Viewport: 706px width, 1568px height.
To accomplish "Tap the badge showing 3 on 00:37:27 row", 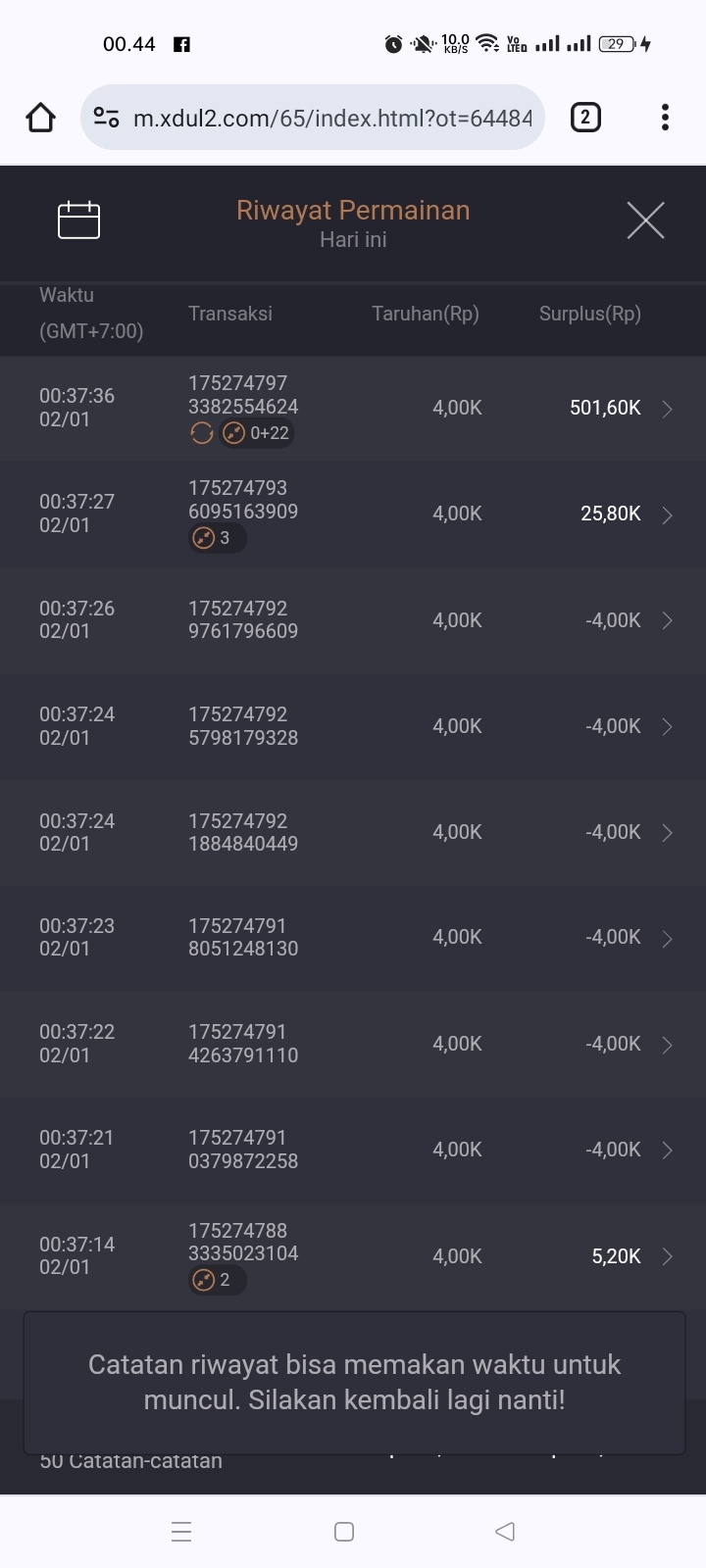I will pos(217,538).
